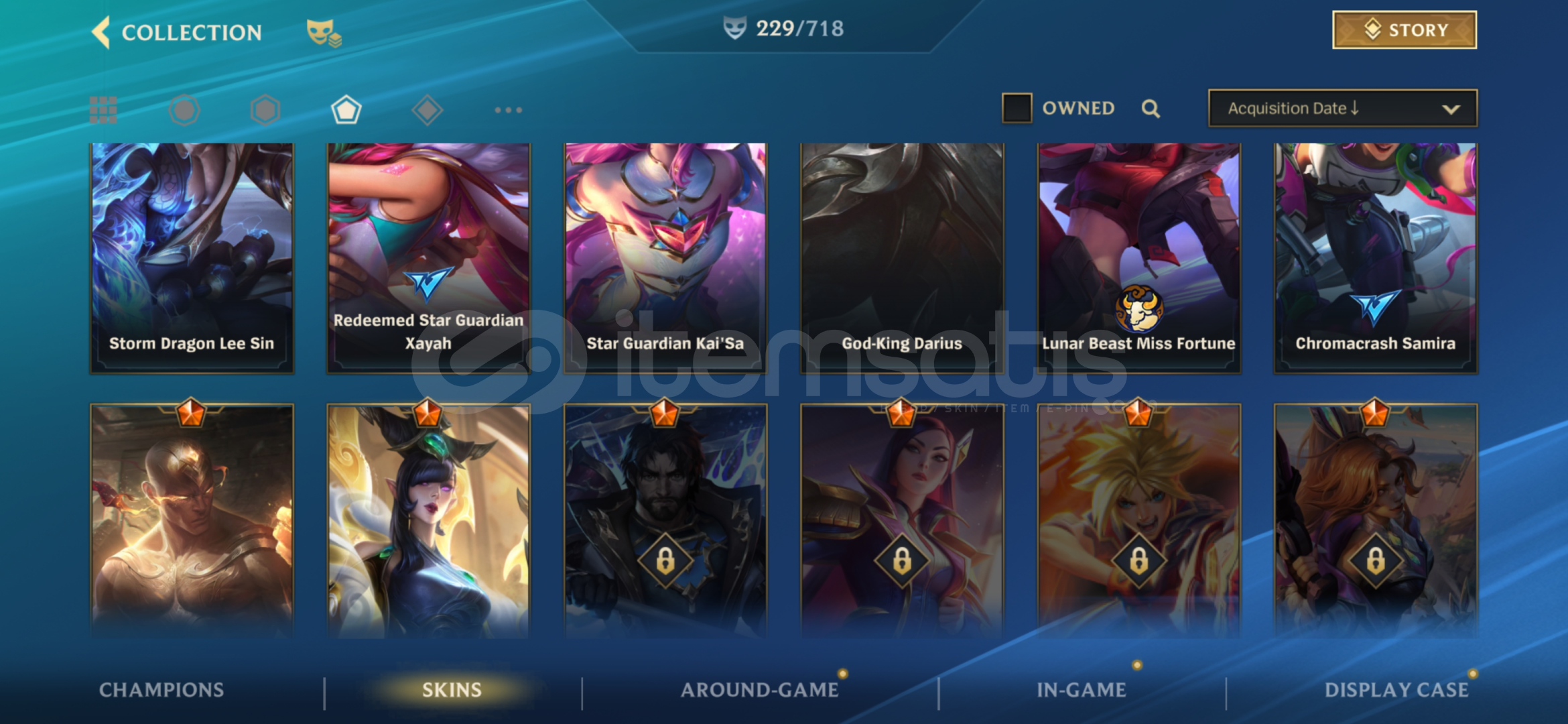This screenshot has height=724, width=1568.
Task: Switch to the Champions tab
Action: point(161,690)
